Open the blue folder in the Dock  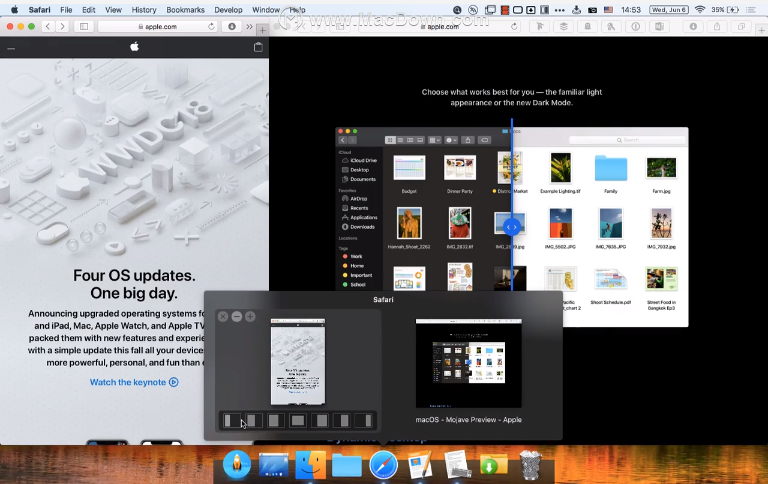point(347,464)
